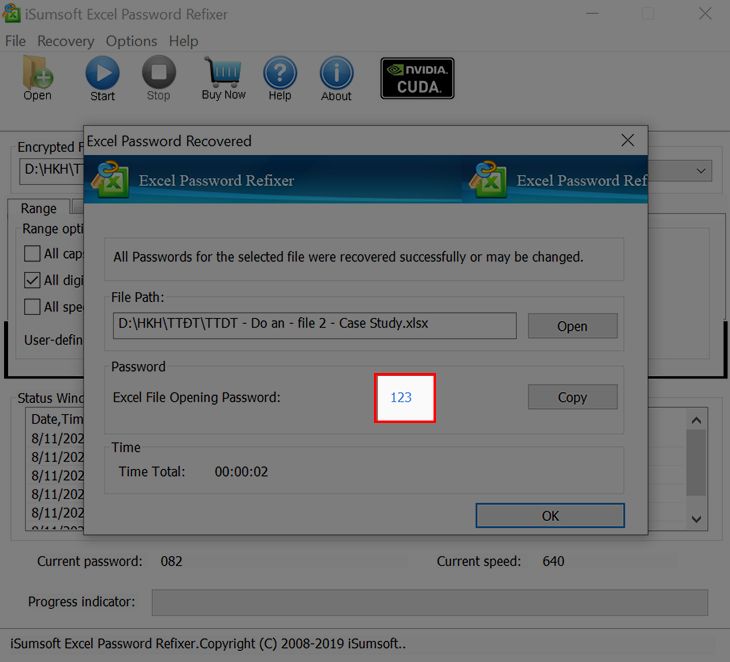Click the NVIDIA CUDA badge icon

tap(417, 78)
